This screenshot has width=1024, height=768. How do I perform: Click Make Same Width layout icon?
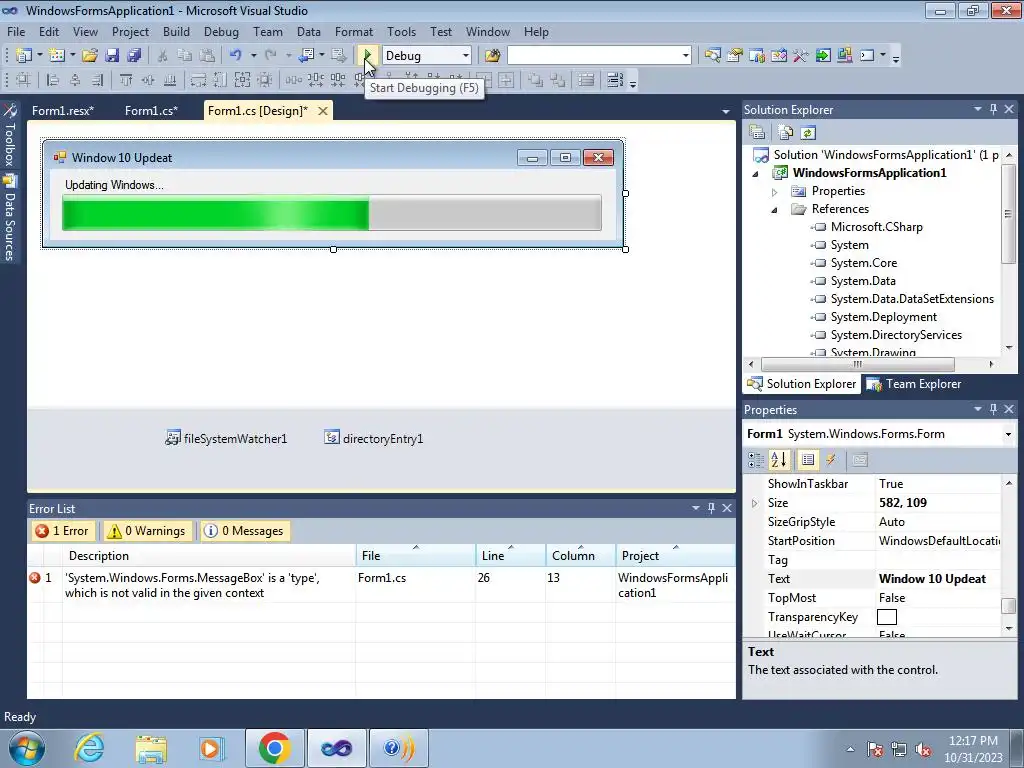point(198,80)
